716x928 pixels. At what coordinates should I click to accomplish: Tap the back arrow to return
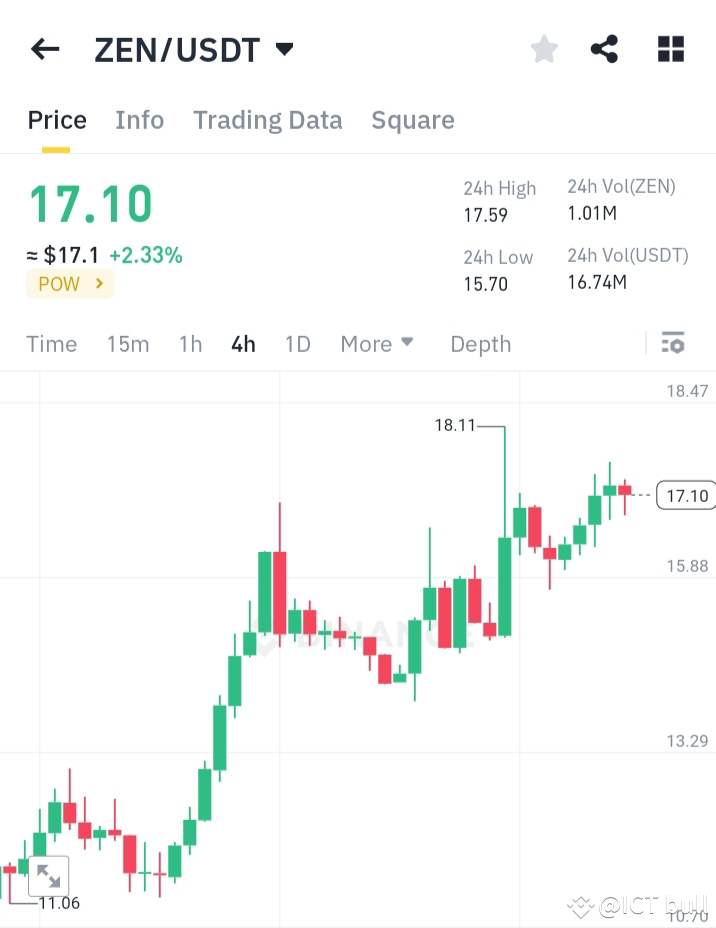pyautogui.click(x=44, y=48)
